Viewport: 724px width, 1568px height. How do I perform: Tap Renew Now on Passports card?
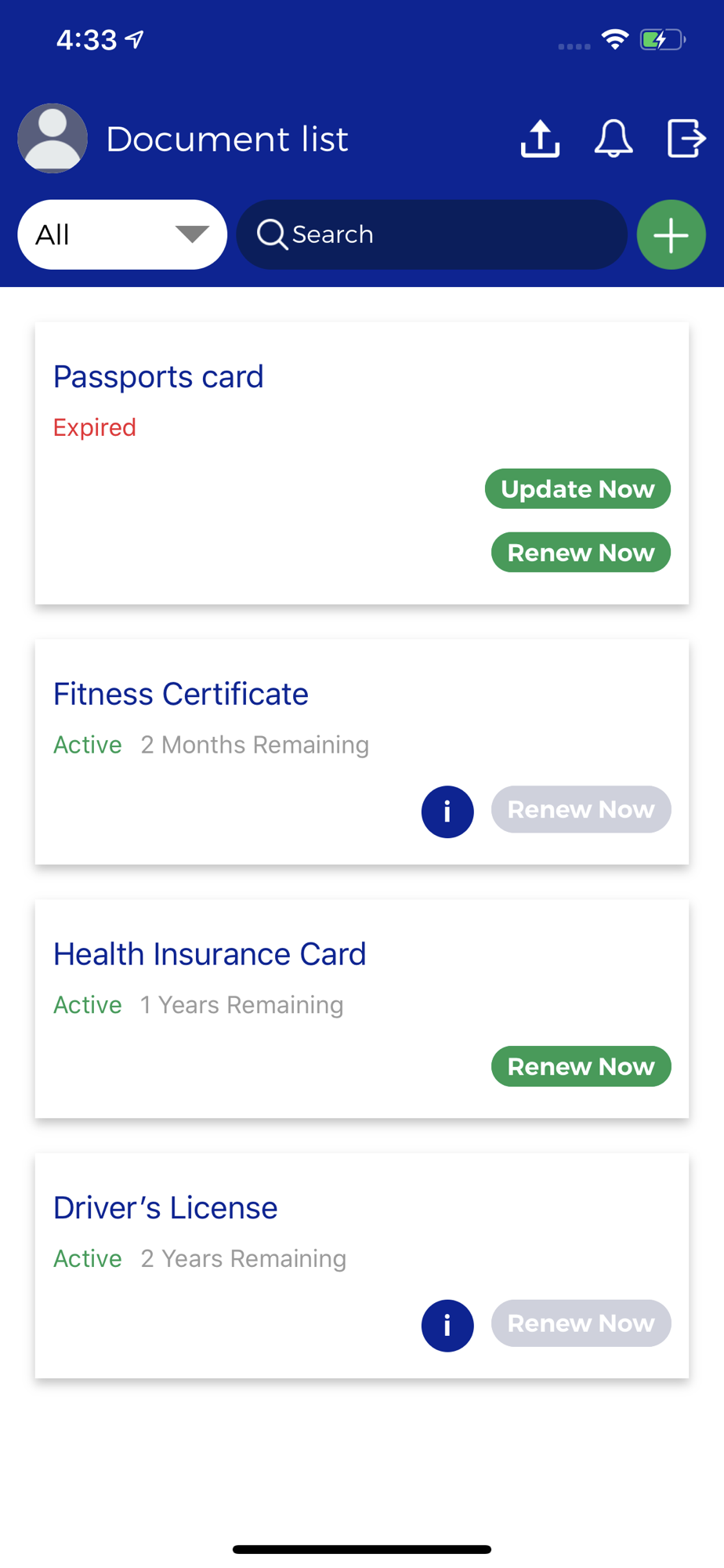581,552
